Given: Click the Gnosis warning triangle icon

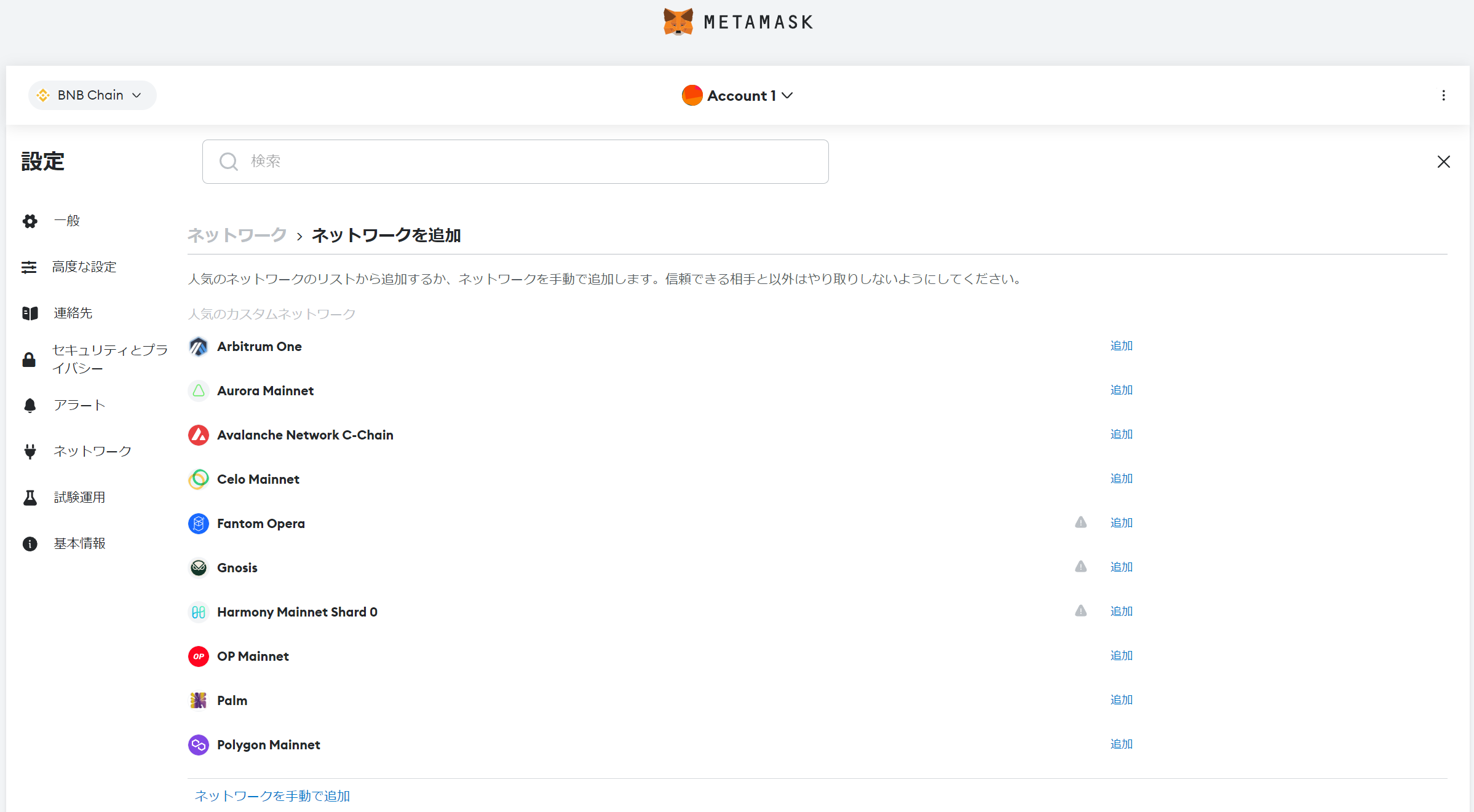Looking at the screenshot, I should 1080,567.
